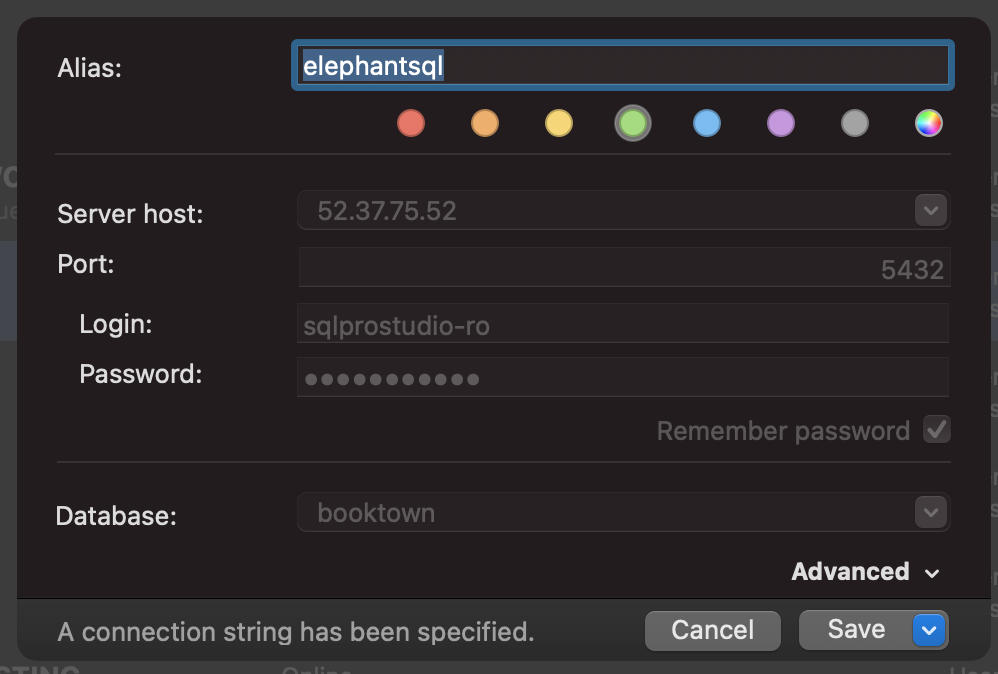
Task: Click the Password input field
Action: pos(623,375)
